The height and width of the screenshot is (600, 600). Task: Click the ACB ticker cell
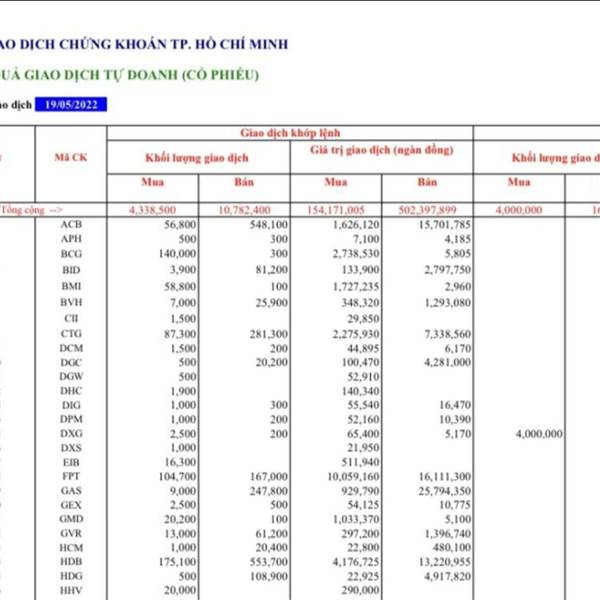point(71,224)
